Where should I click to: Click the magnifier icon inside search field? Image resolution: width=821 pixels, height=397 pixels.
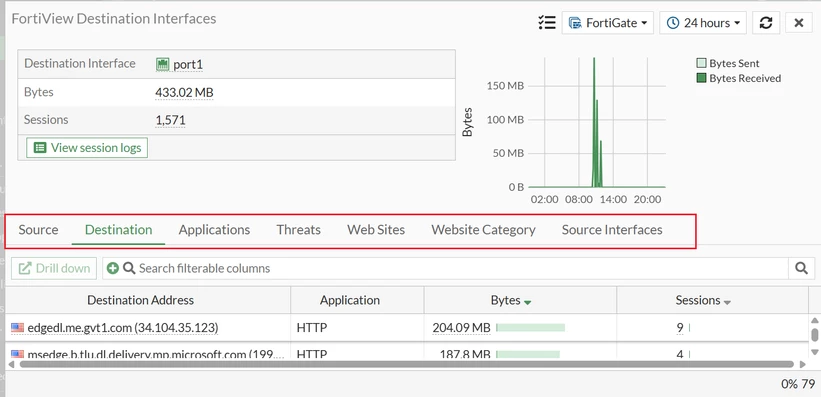pyautogui.click(x=129, y=268)
